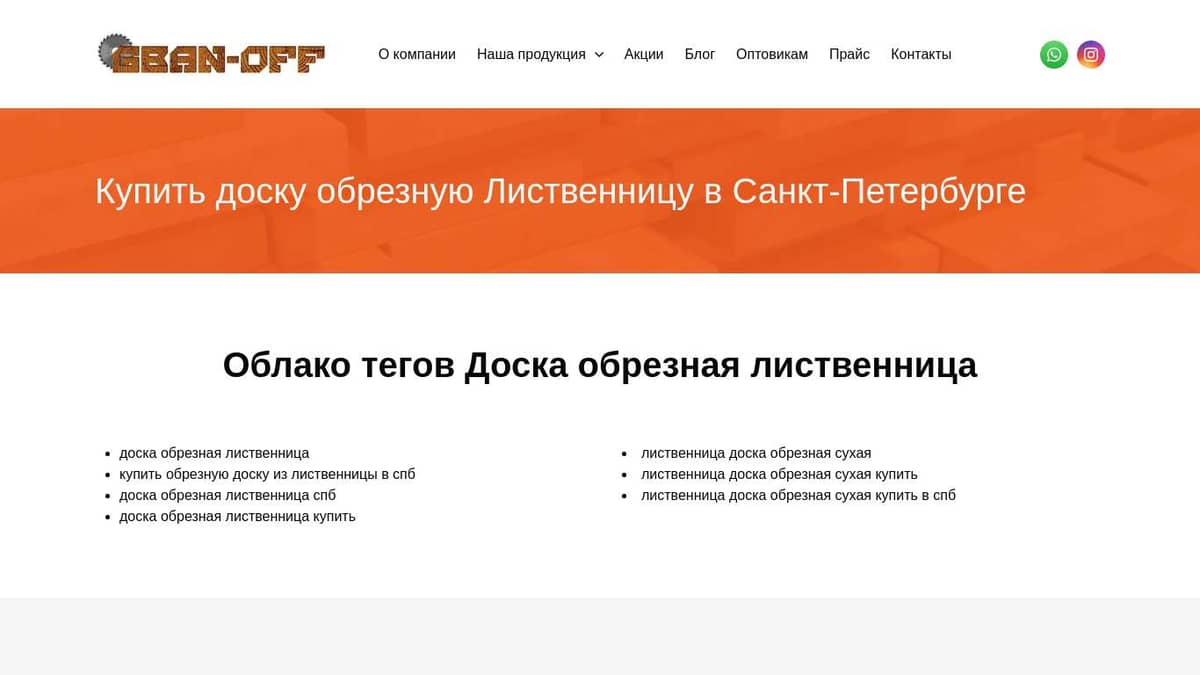Image resolution: width=1200 pixels, height=675 pixels.
Task: Click the page heading about Облако тегов
Action: pos(600,365)
